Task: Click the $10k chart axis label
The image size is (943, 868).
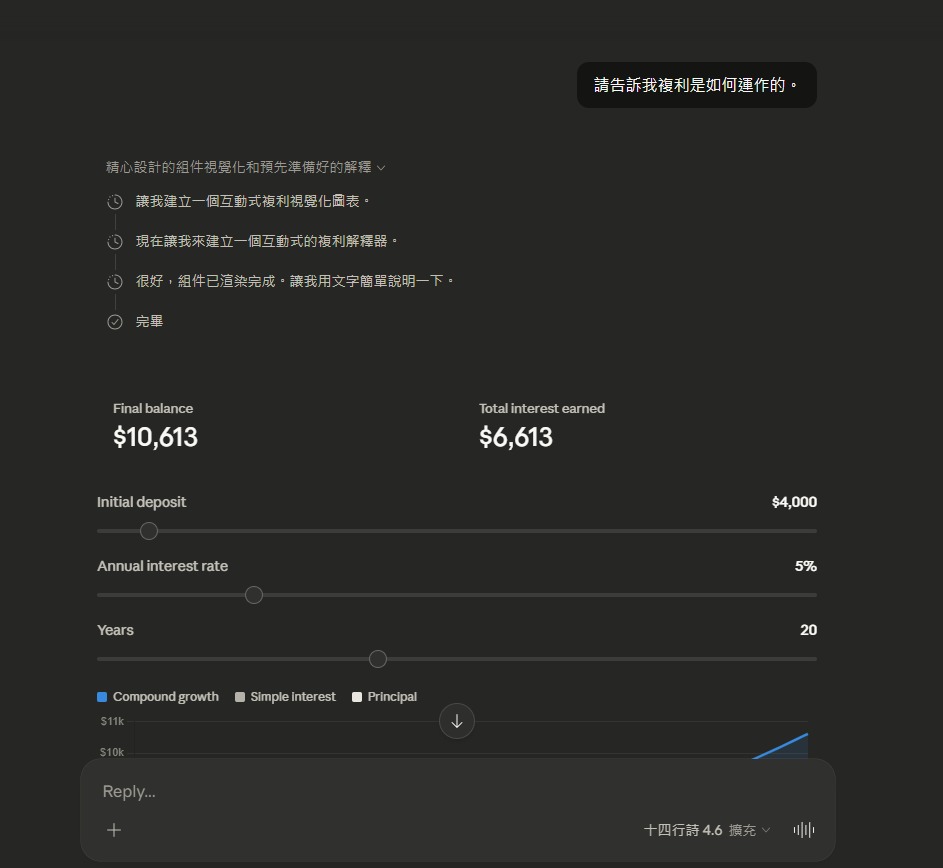Action: [112, 752]
